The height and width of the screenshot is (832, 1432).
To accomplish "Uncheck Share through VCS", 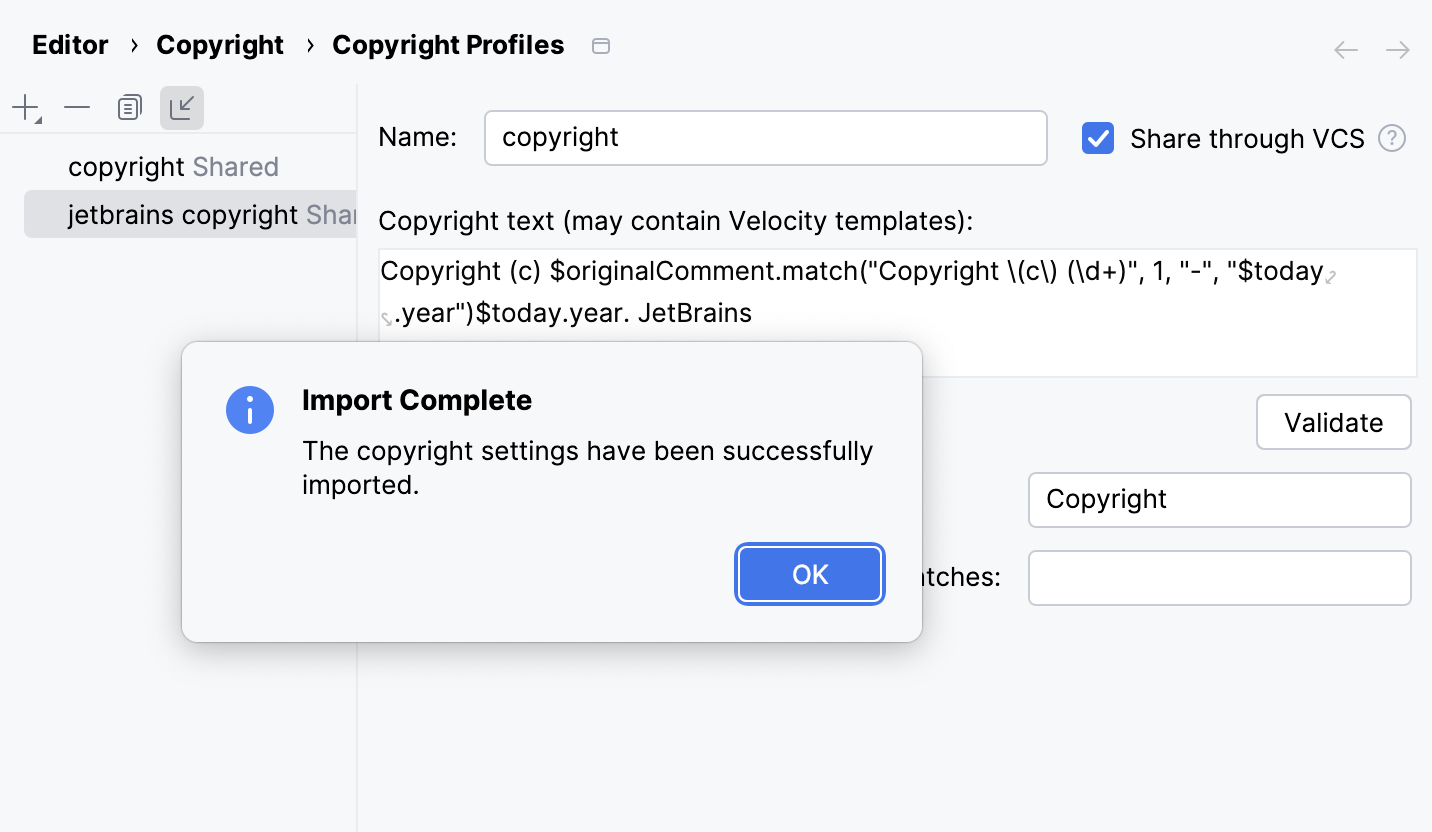I will pyautogui.click(x=1097, y=139).
